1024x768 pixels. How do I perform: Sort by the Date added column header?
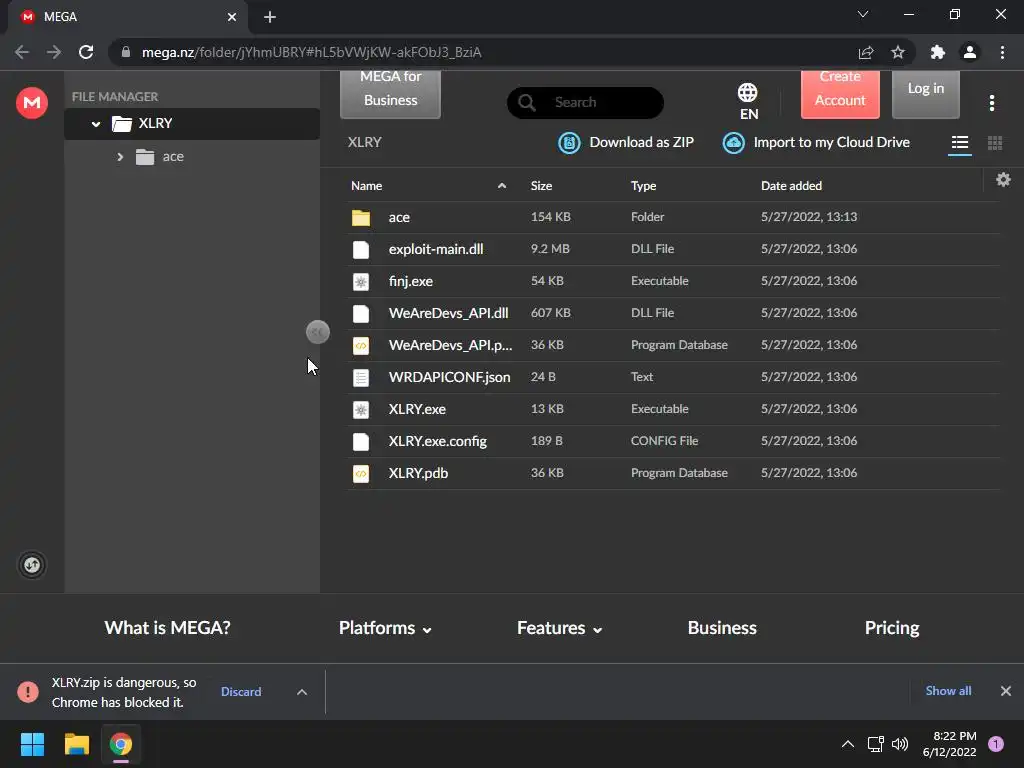click(791, 186)
